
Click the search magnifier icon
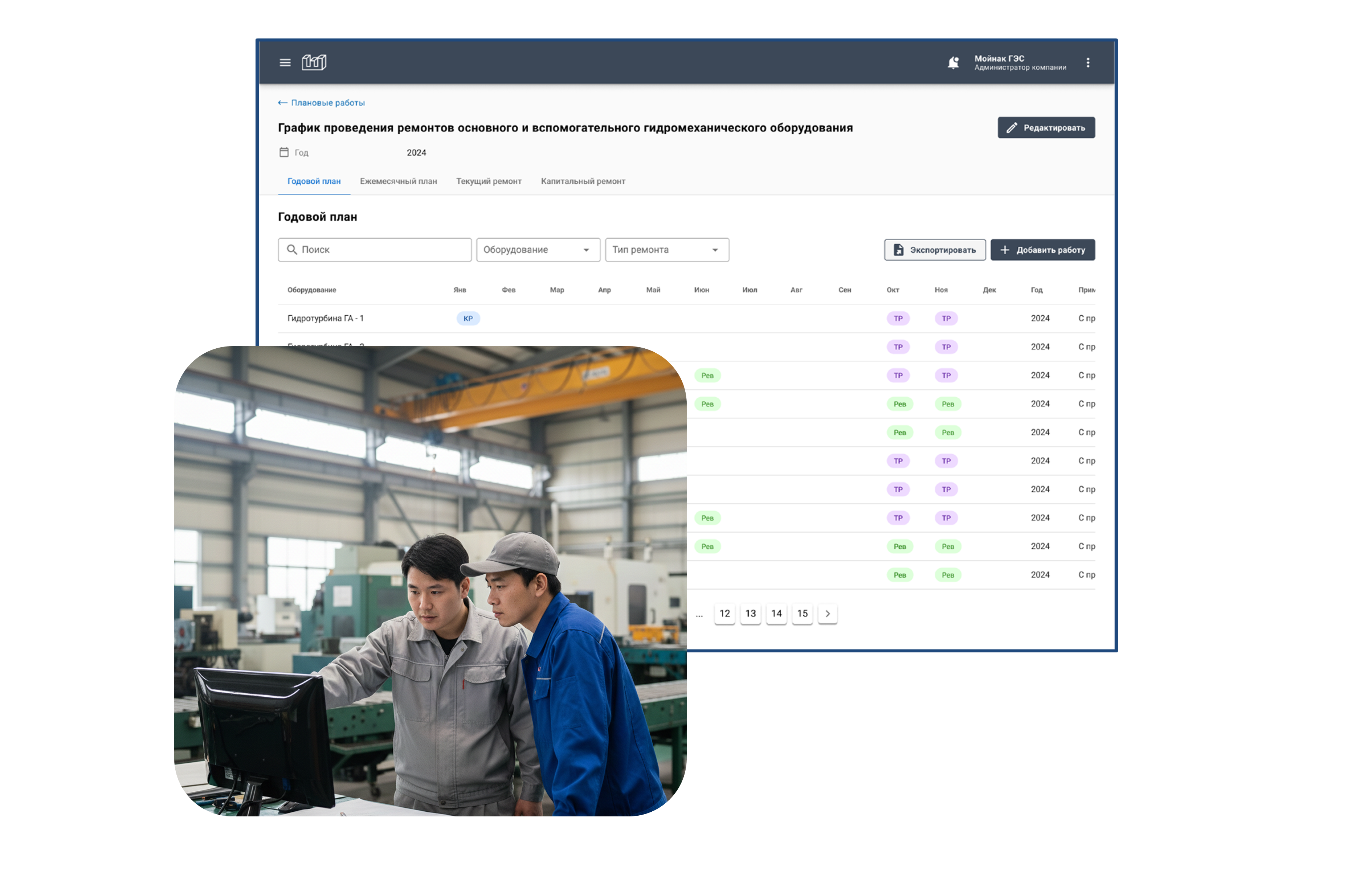point(292,249)
